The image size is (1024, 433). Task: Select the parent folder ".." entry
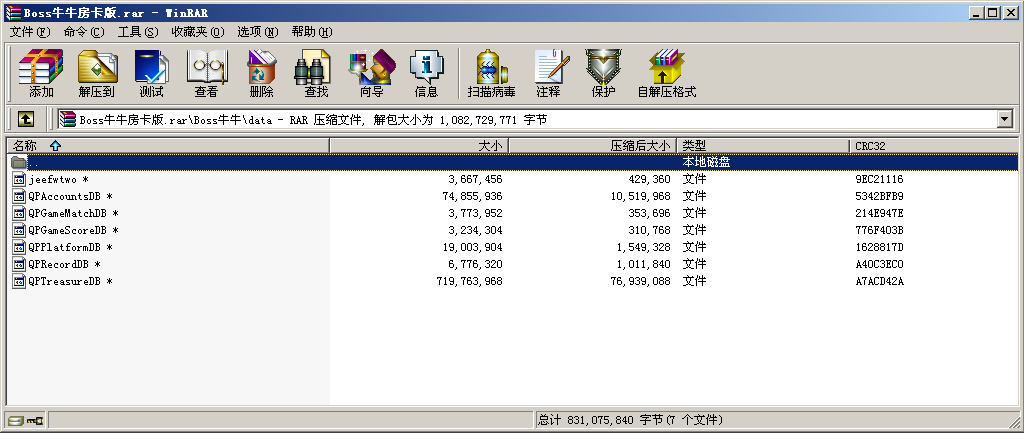tap(34, 162)
